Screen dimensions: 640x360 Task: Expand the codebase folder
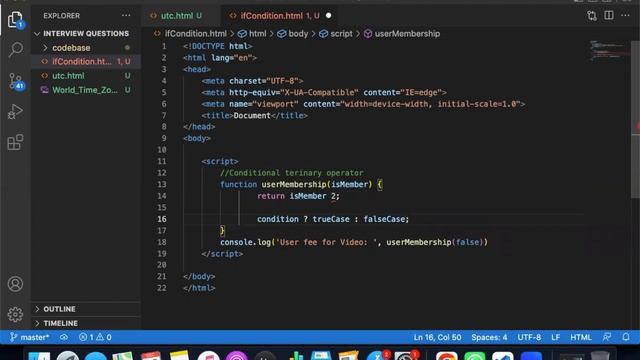coord(86,48)
